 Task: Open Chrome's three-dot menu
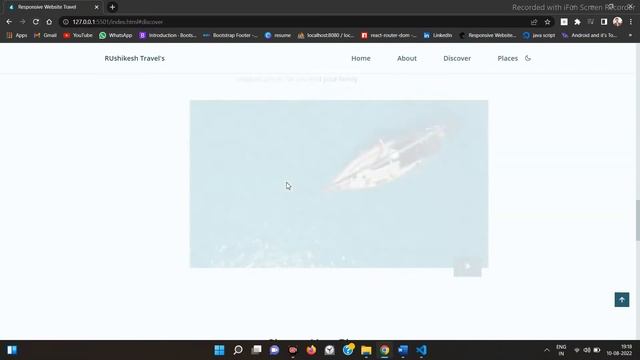point(631,22)
